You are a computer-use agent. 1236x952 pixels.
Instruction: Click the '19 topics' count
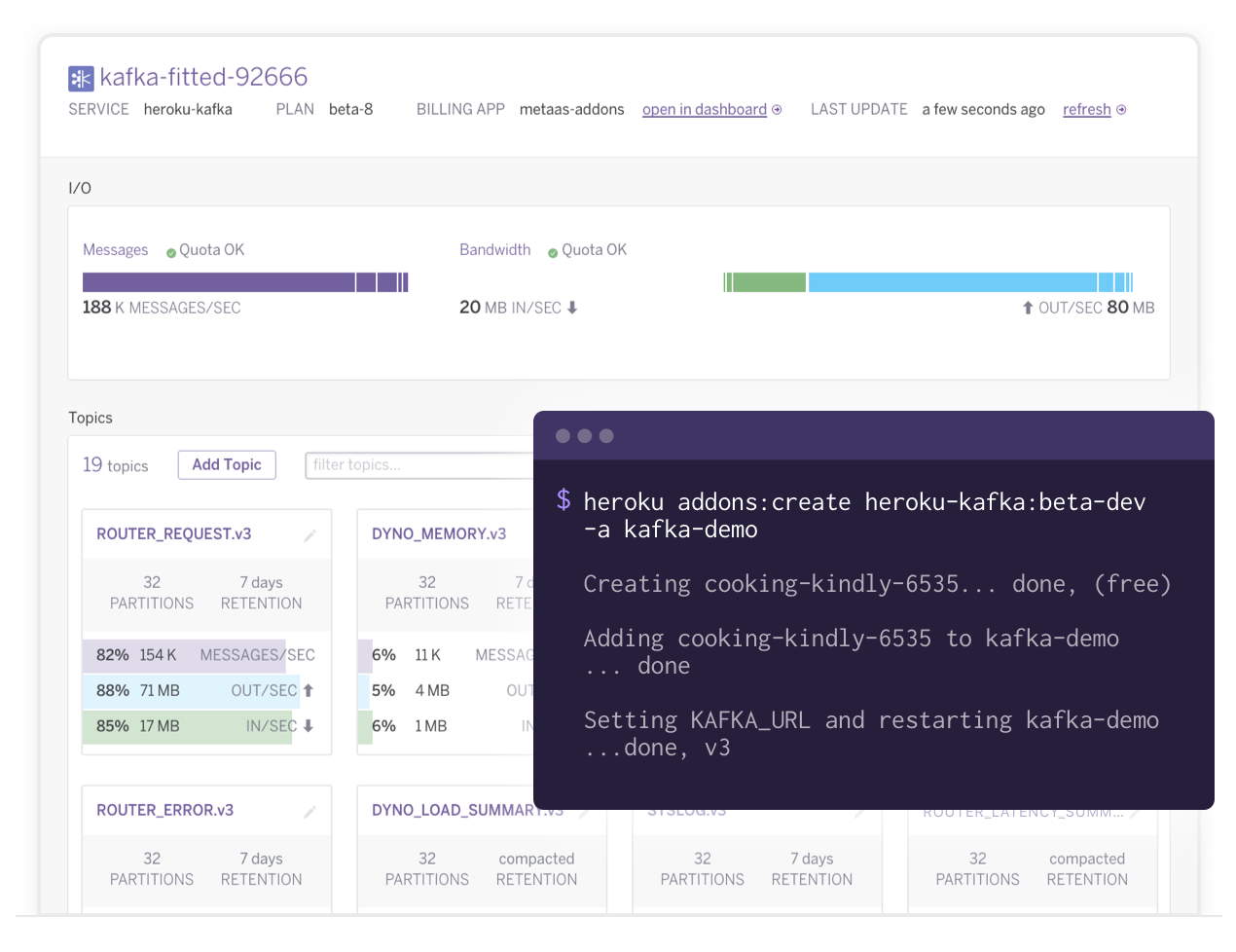115,465
